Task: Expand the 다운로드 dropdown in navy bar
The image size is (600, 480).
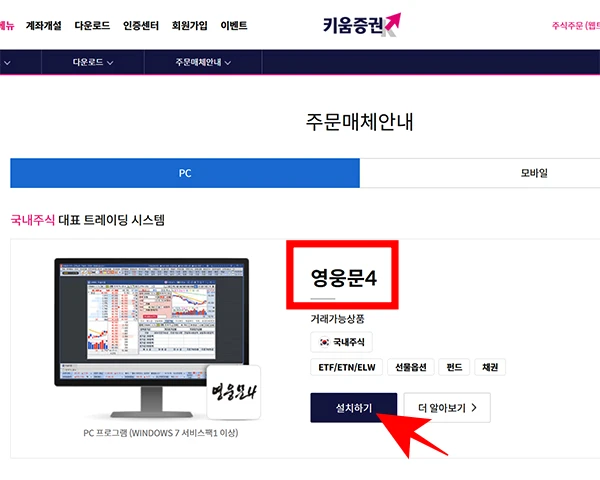Action: [x=93, y=62]
